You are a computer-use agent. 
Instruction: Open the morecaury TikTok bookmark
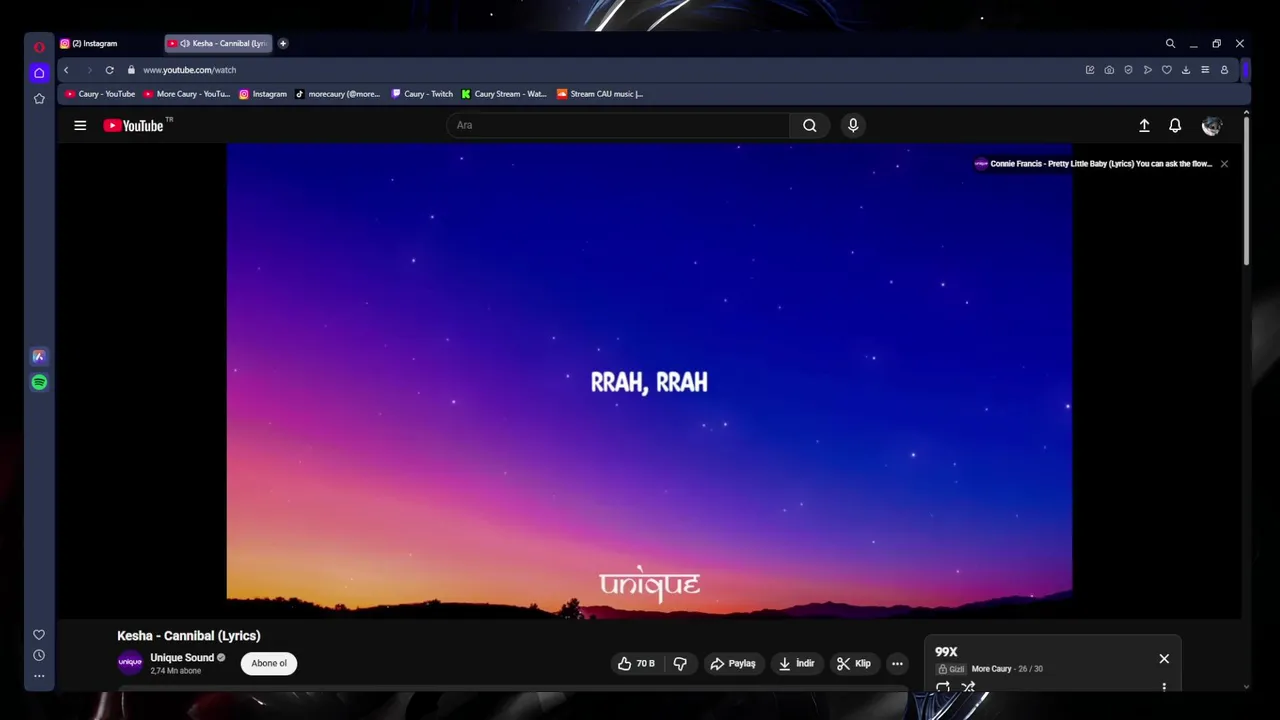coord(338,94)
